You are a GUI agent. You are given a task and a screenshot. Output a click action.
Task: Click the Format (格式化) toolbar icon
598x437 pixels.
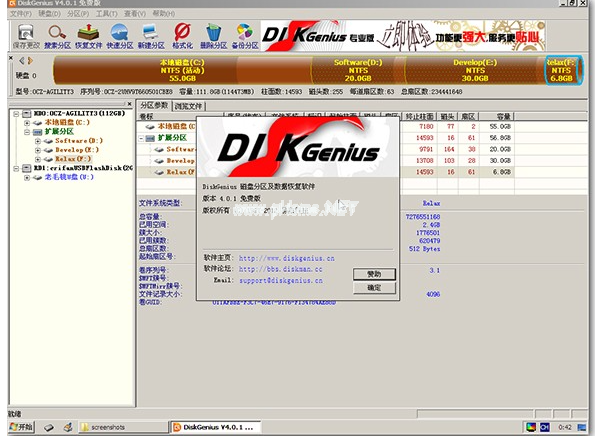pos(182,37)
